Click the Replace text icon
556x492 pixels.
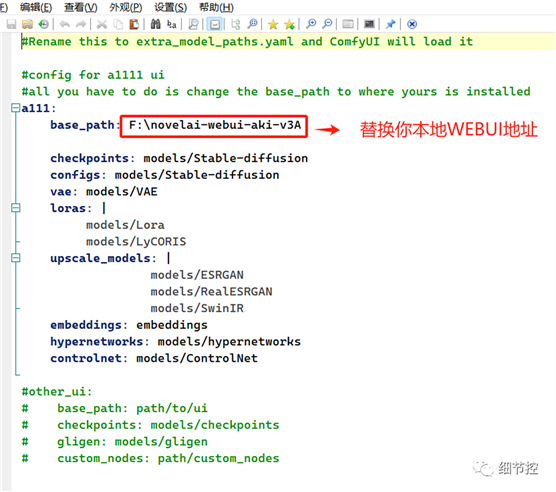pos(172,24)
